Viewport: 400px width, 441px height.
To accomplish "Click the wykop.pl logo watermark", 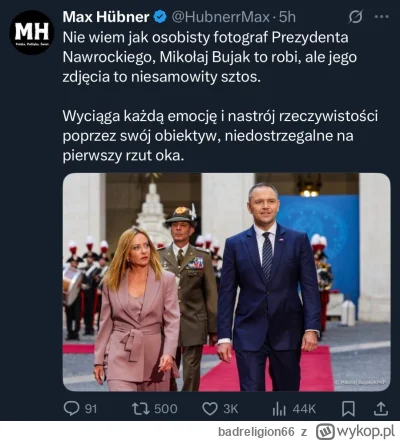I will (x=355, y=431).
